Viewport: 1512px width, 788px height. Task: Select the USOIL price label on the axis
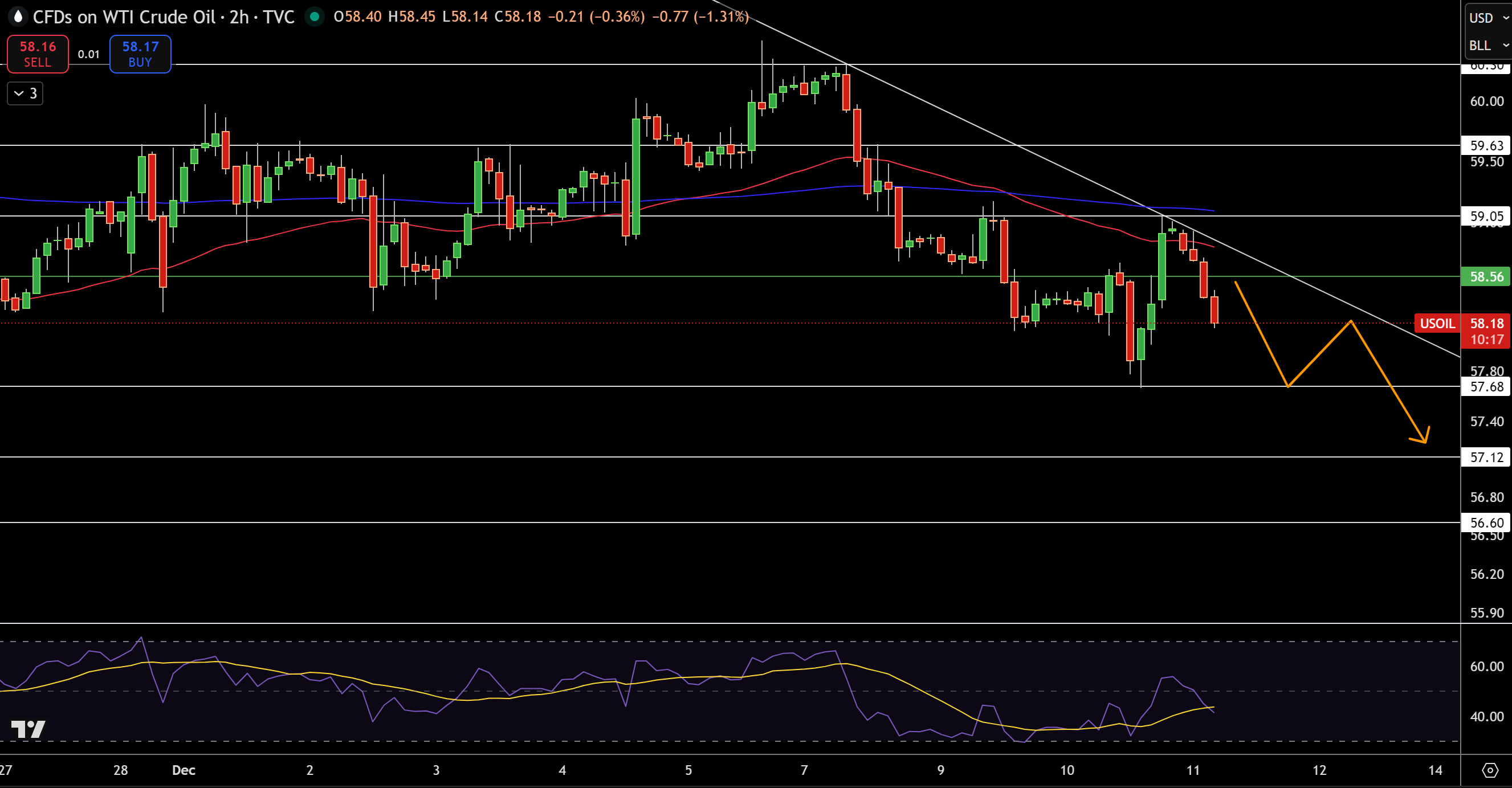pyautogui.click(x=1436, y=323)
